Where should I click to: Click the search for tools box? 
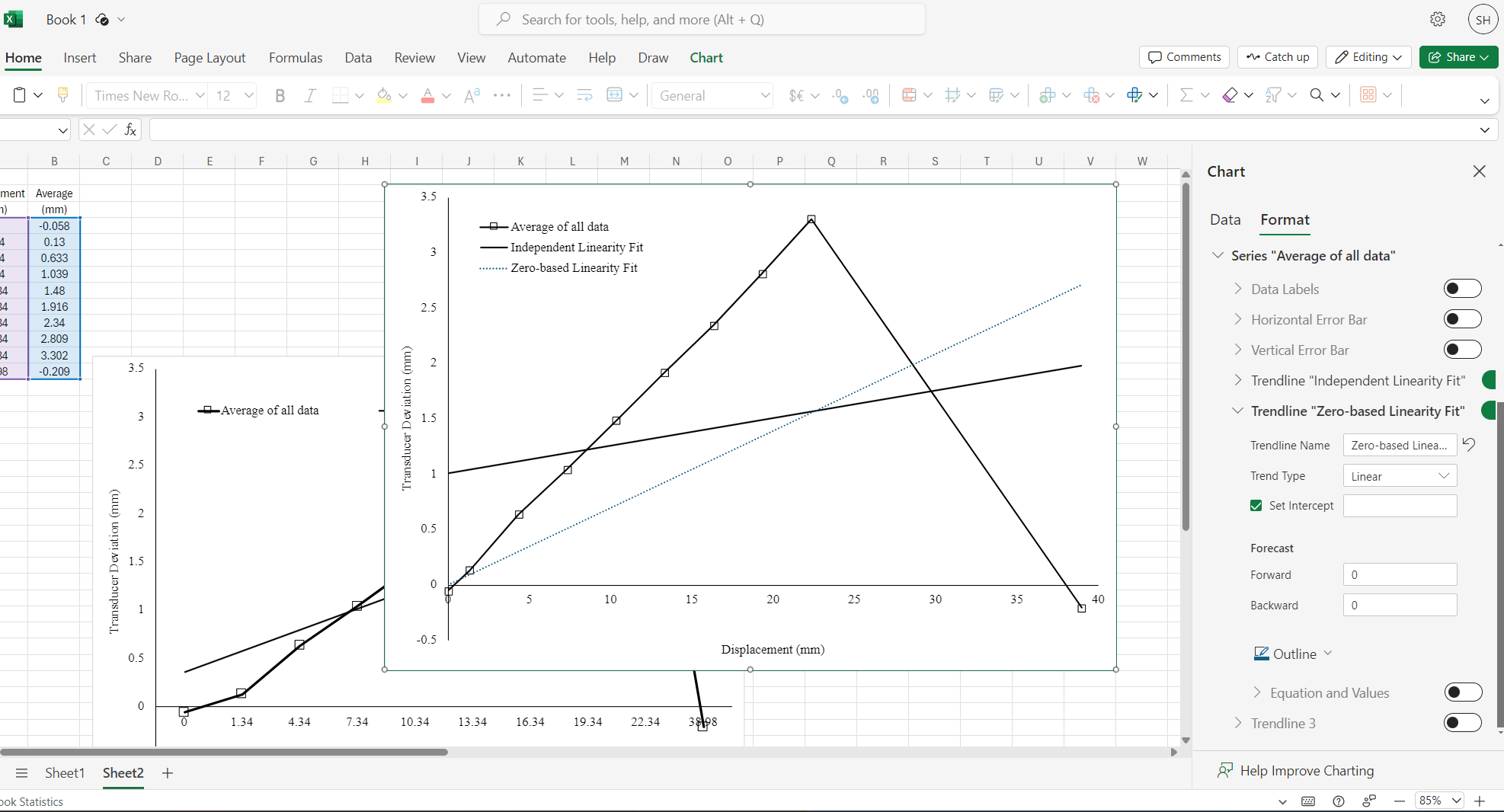[702, 19]
